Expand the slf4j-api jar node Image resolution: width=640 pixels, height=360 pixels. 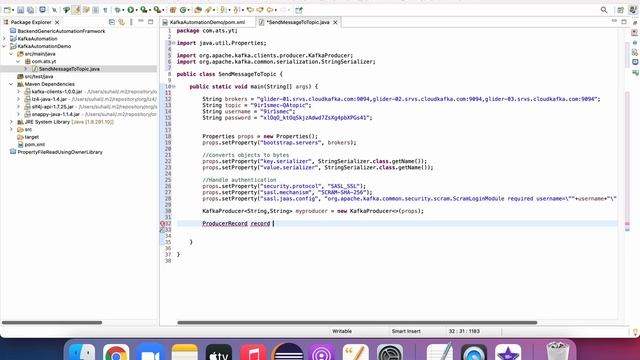18,107
